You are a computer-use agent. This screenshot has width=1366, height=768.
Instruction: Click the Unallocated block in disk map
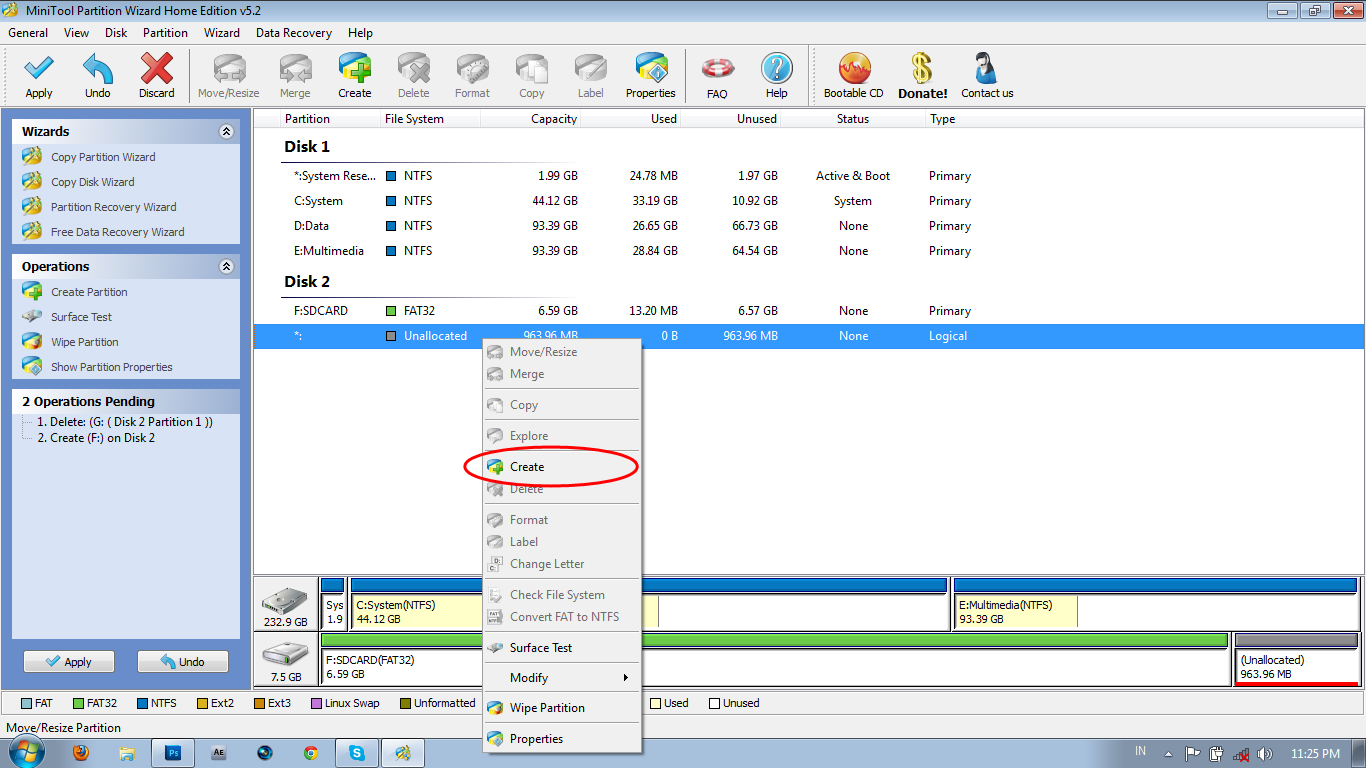pyautogui.click(x=1297, y=659)
